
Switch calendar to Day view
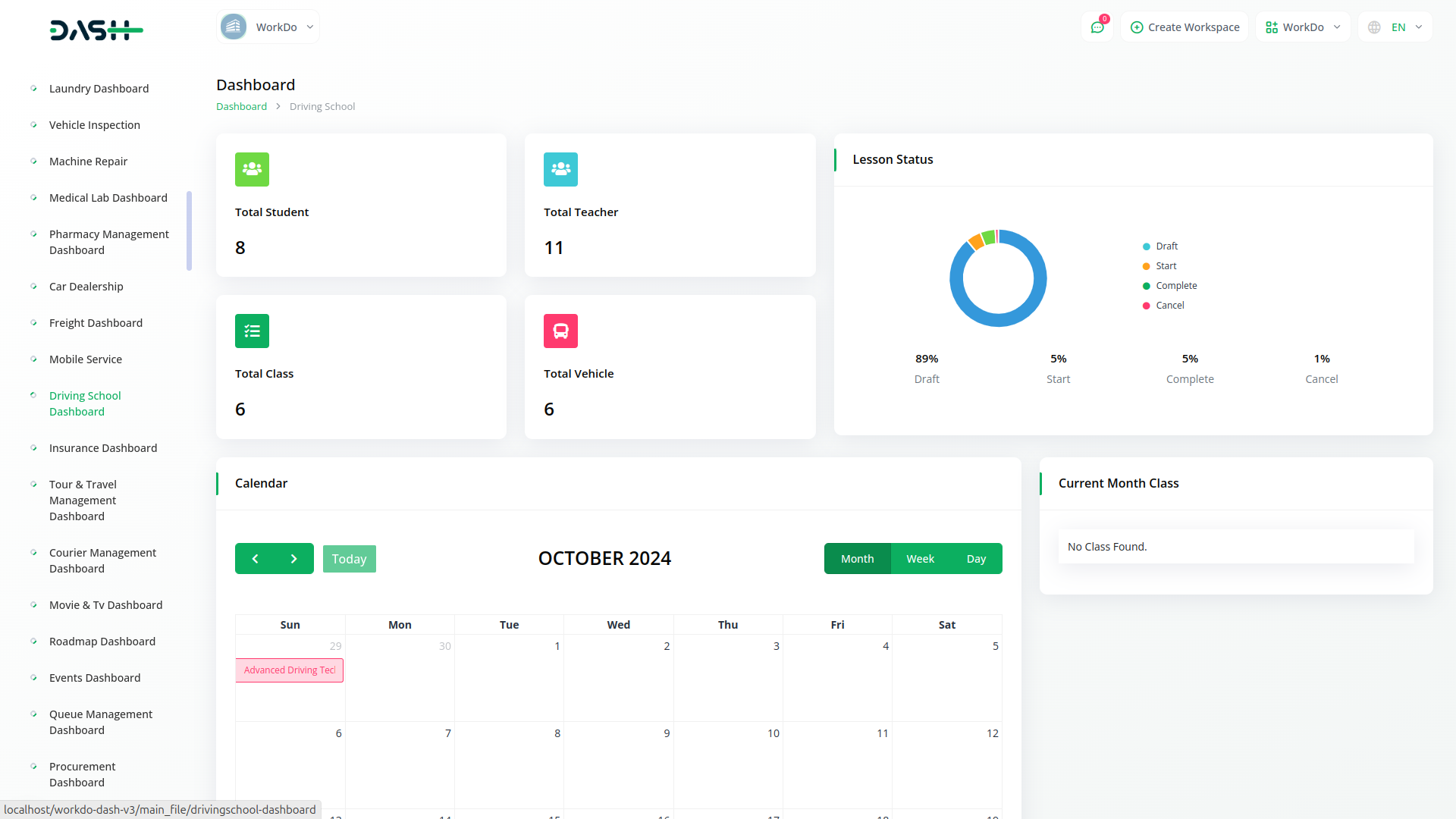coord(976,559)
